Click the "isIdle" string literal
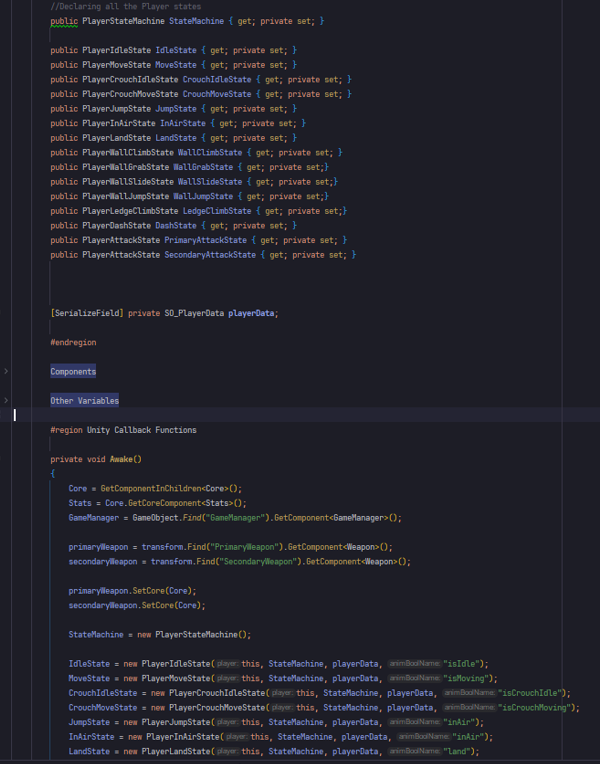 click(462, 664)
